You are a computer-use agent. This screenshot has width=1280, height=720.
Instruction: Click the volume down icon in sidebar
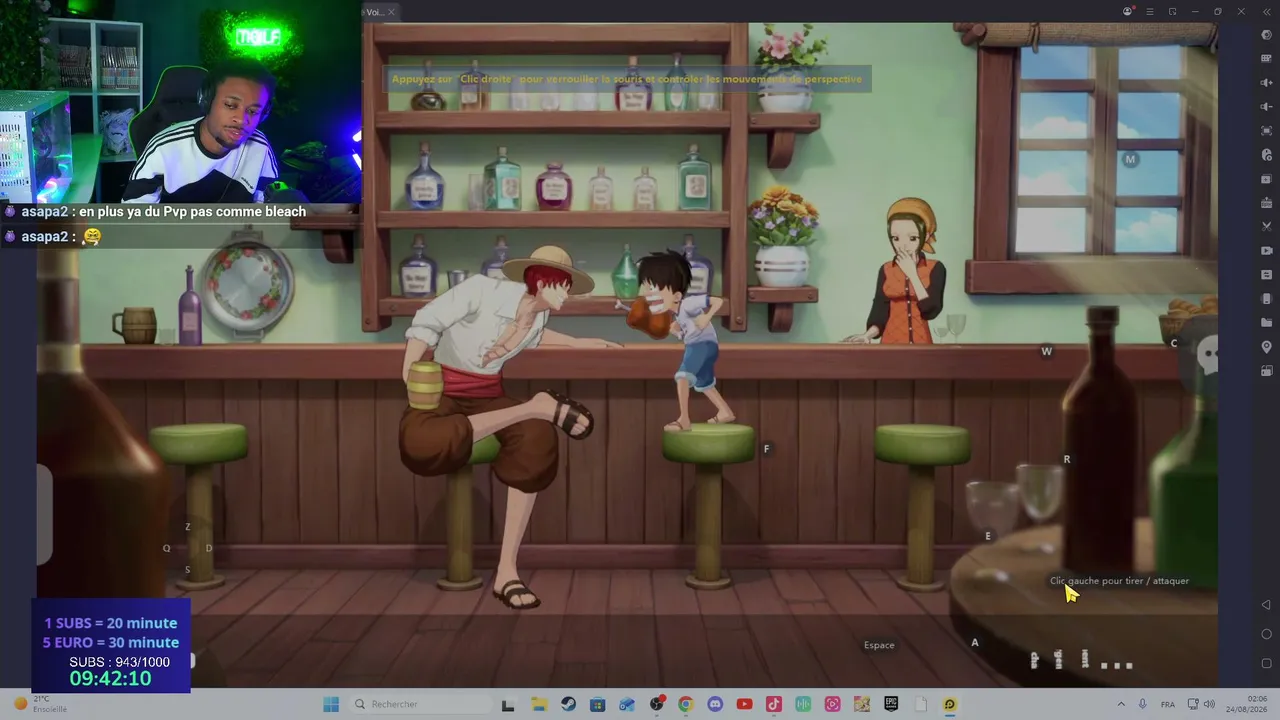(x=1266, y=107)
